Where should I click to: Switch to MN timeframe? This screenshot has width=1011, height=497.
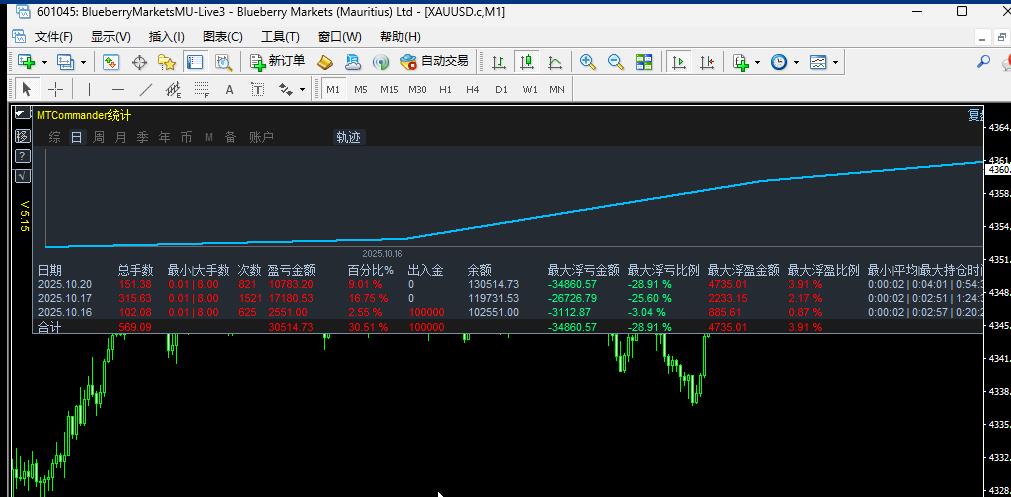coord(557,89)
